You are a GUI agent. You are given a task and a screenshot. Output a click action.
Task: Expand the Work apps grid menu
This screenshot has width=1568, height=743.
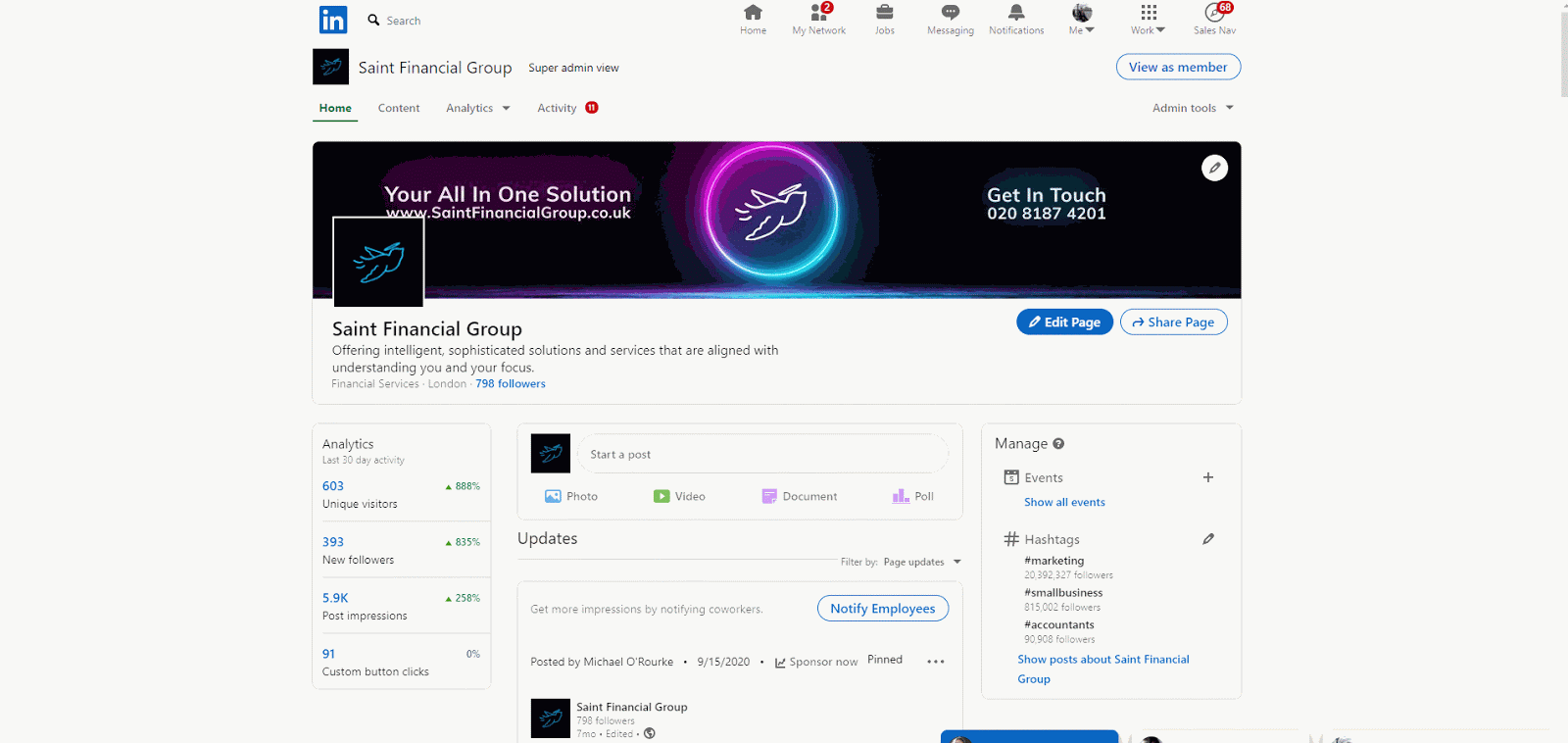click(x=1149, y=20)
